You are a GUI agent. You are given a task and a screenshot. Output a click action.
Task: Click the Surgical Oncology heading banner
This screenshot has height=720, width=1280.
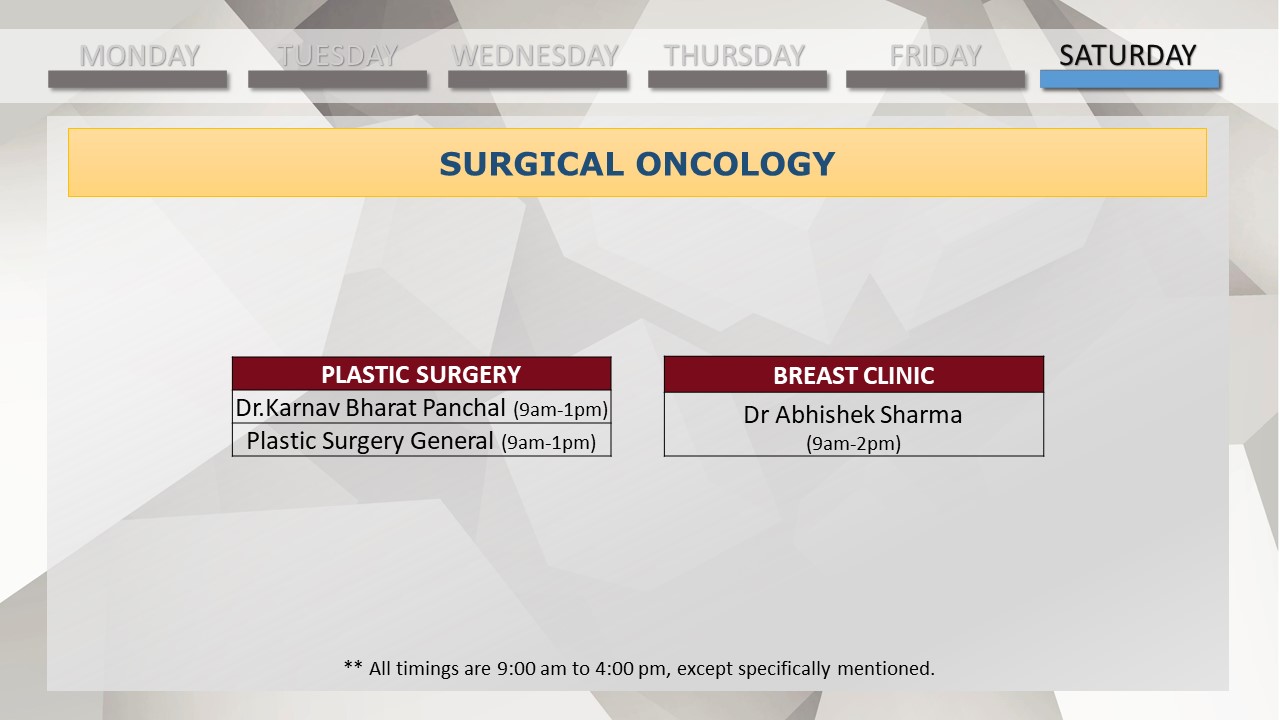(x=637, y=163)
